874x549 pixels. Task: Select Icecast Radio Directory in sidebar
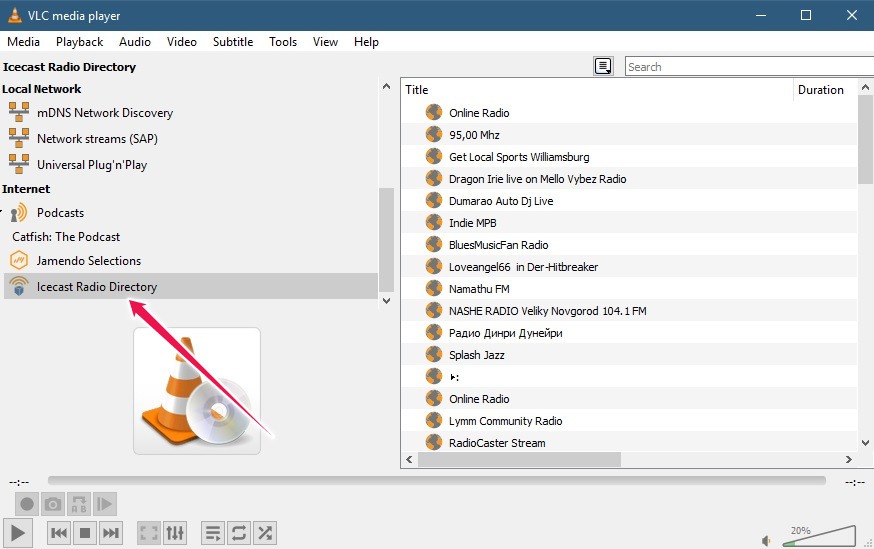pyautogui.click(x=191, y=286)
